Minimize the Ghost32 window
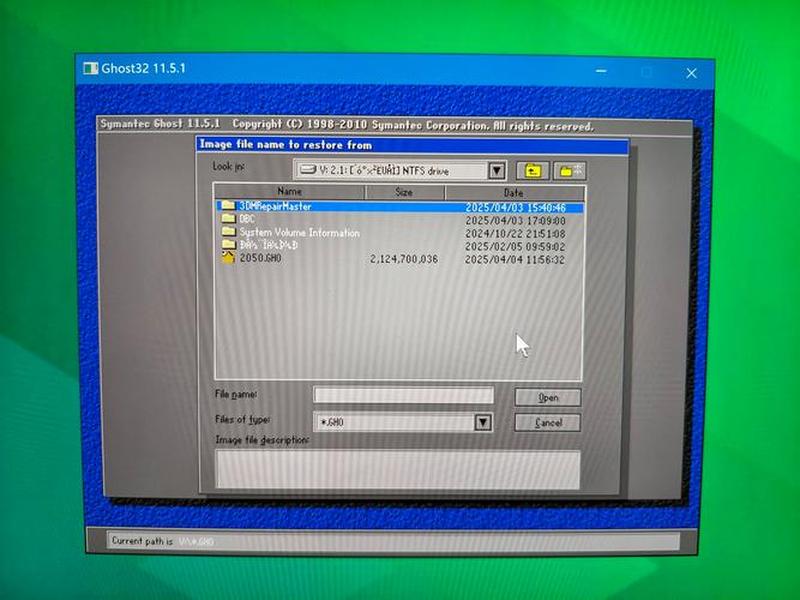Viewport: 800px width, 600px height. 602,71
